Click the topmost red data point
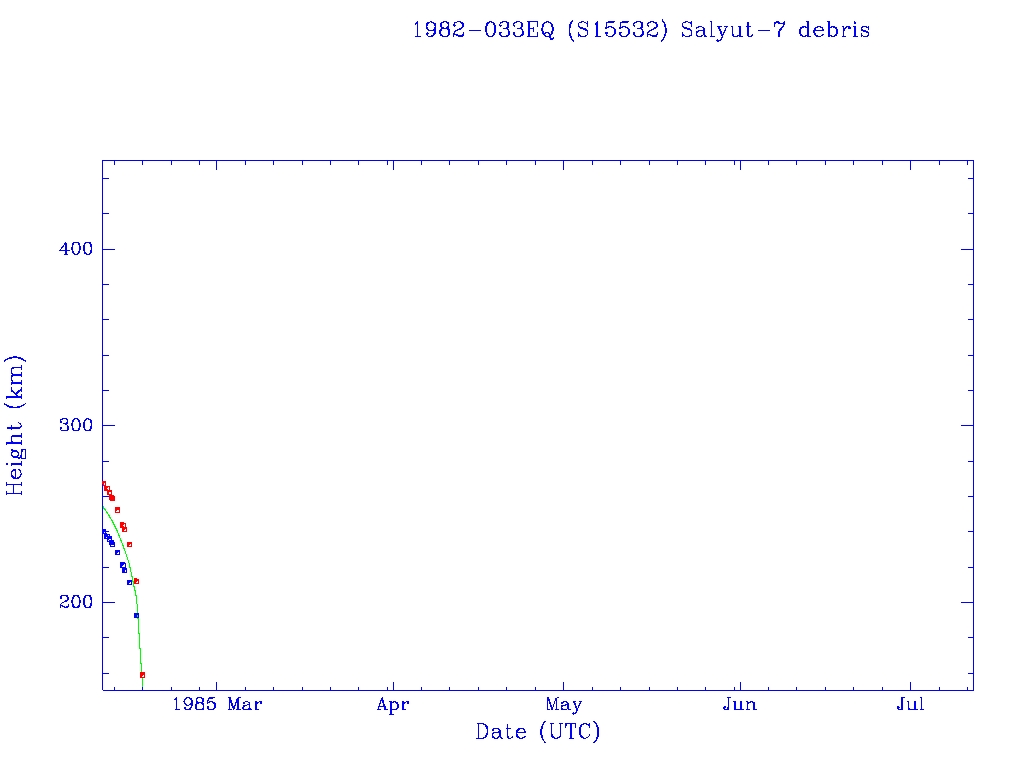The image size is (1024, 768). point(103,484)
